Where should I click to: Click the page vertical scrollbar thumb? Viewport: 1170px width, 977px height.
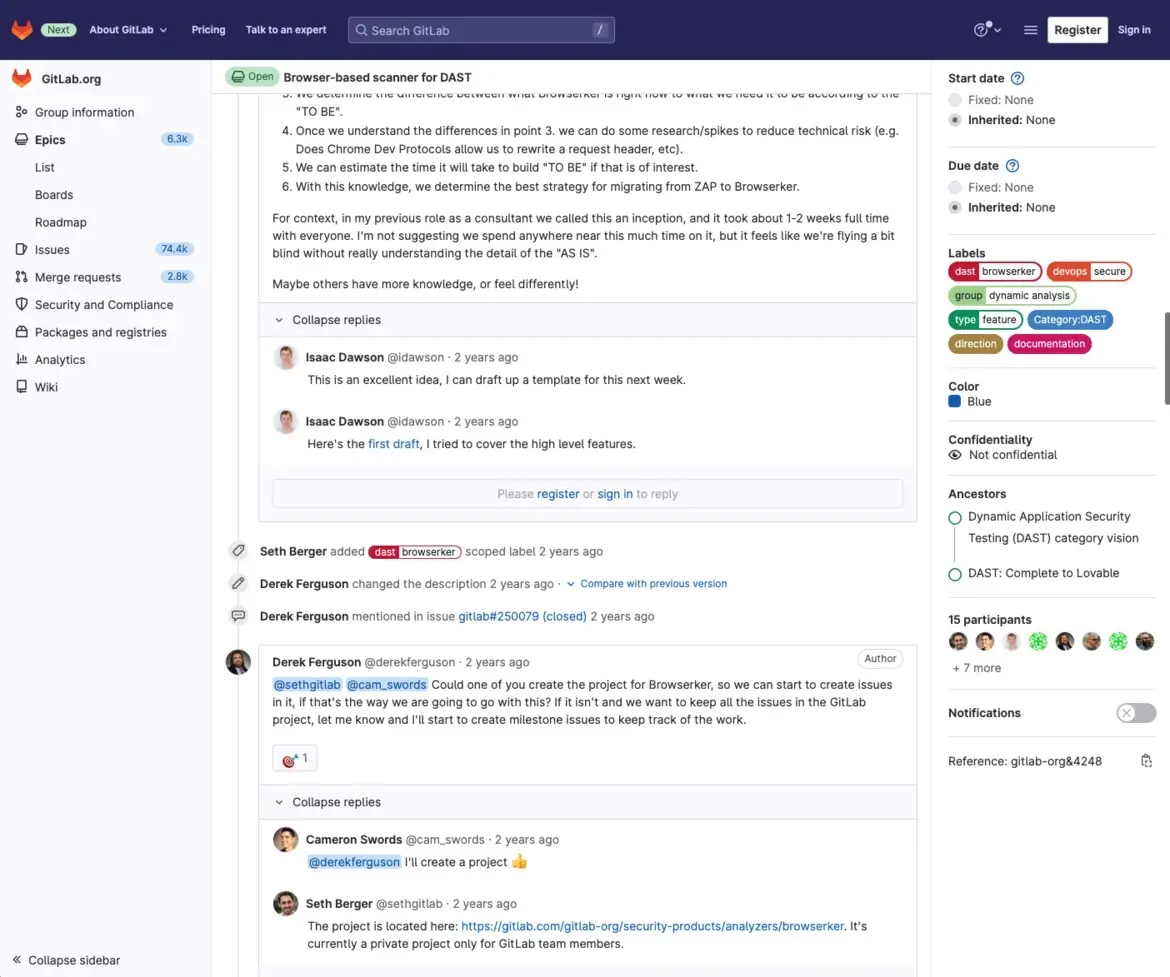point(1166,358)
